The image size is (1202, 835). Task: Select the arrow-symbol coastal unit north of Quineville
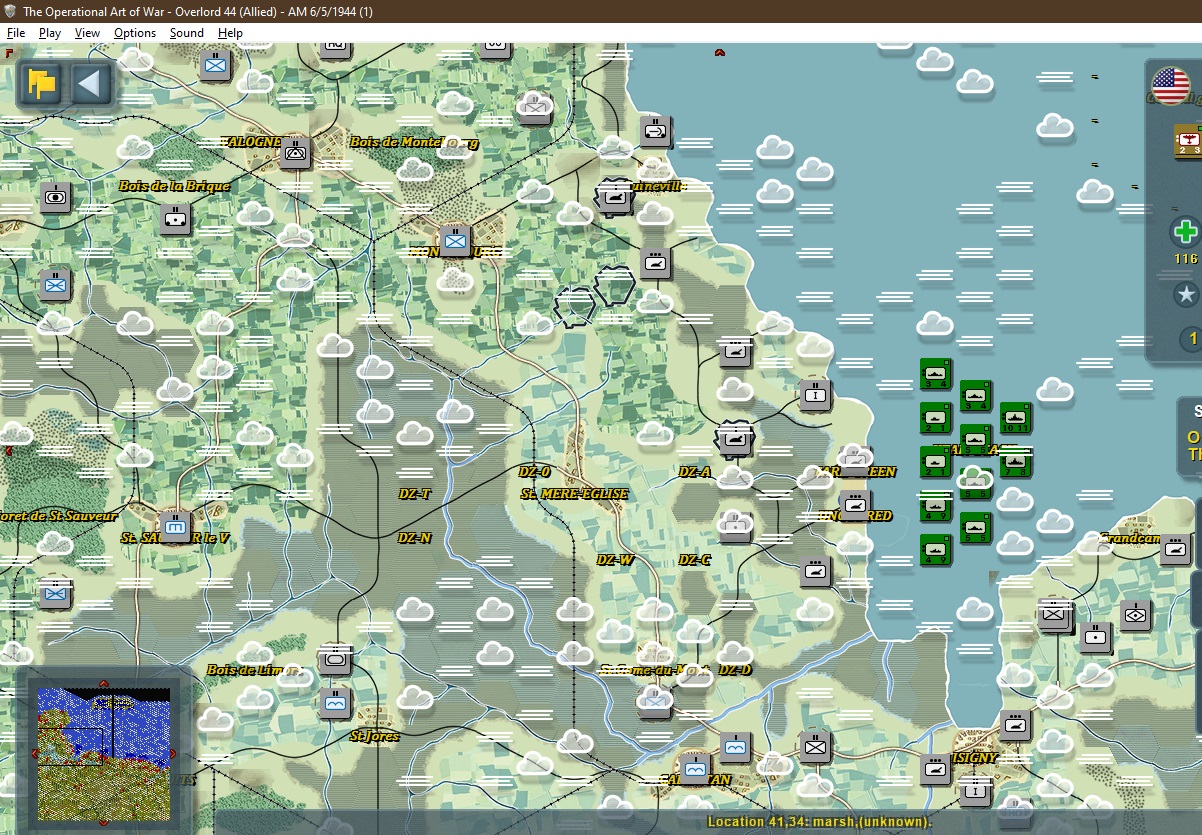tap(655, 130)
